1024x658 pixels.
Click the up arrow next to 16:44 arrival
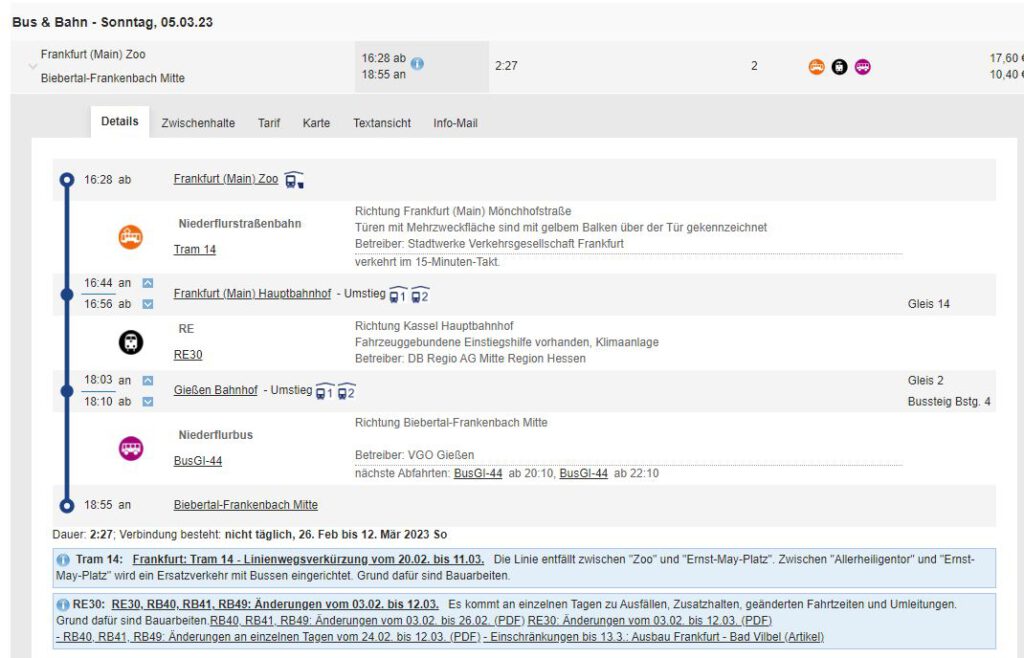pyautogui.click(x=148, y=283)
